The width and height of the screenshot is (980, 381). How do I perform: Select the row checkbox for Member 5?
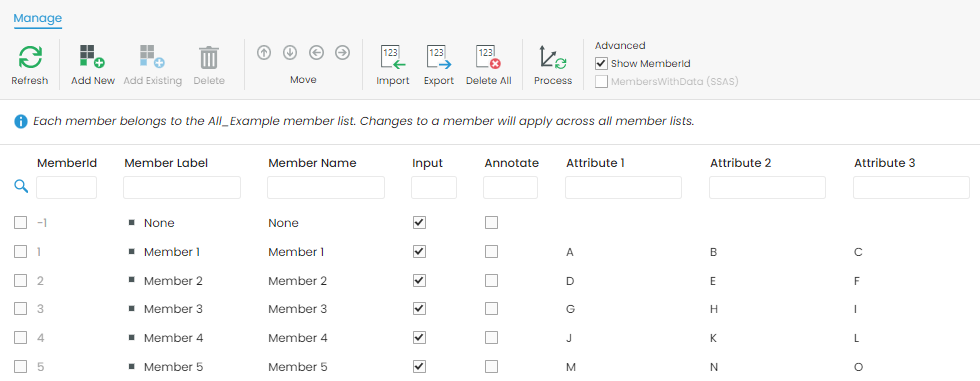click(x=21, y=366)
